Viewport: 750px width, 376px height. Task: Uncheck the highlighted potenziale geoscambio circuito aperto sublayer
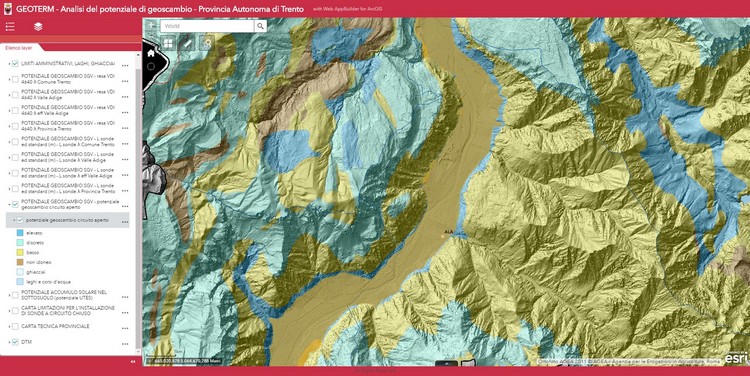click(x=20, y=221)
